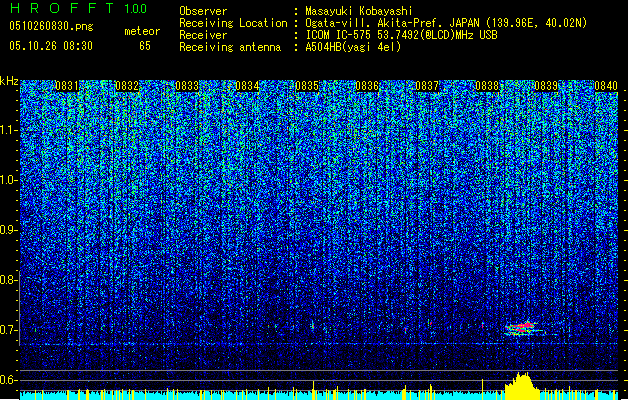This screenshot has width=629, height=400.
Task: Click the 0.9 frequency axis label
Action: click(8, 230)
